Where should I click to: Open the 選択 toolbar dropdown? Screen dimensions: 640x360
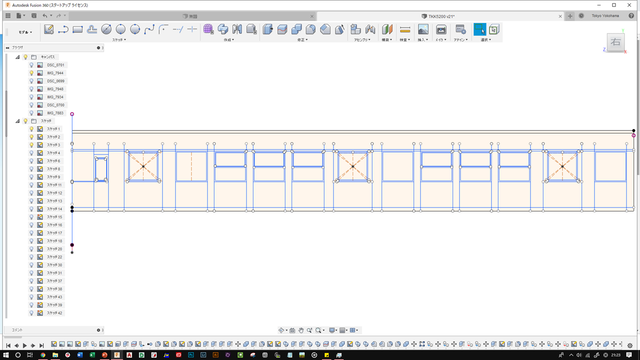485,40
